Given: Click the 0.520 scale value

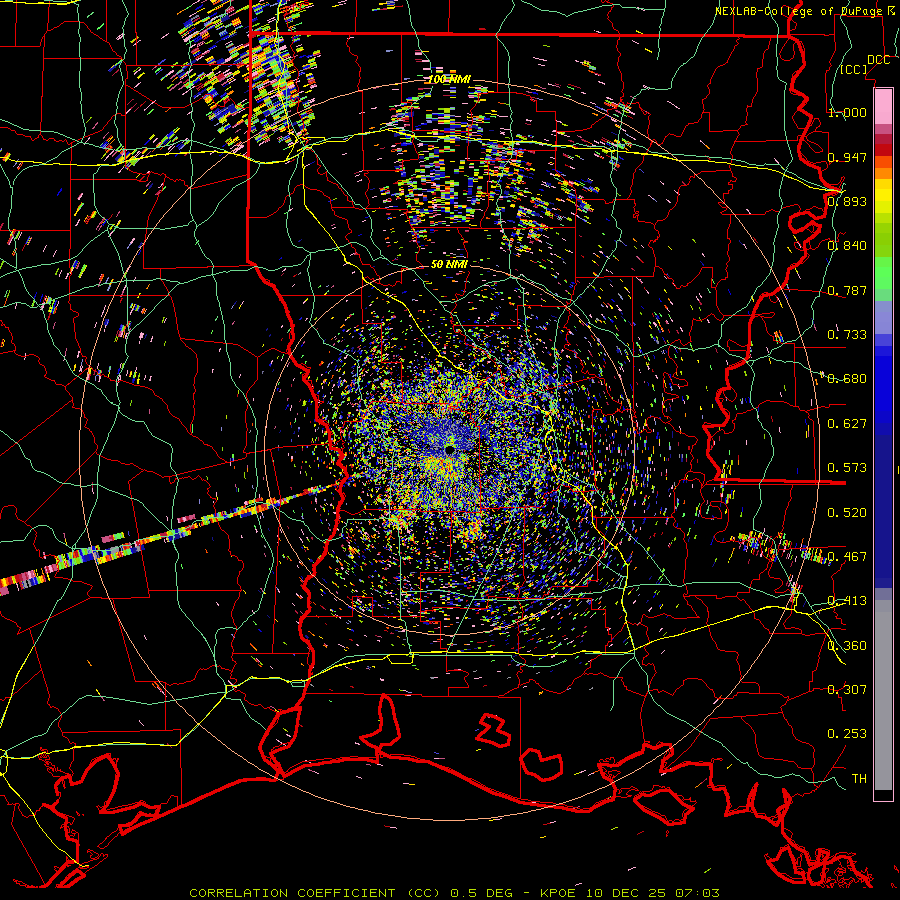Looking at the screenshot, I should point(847,513).
